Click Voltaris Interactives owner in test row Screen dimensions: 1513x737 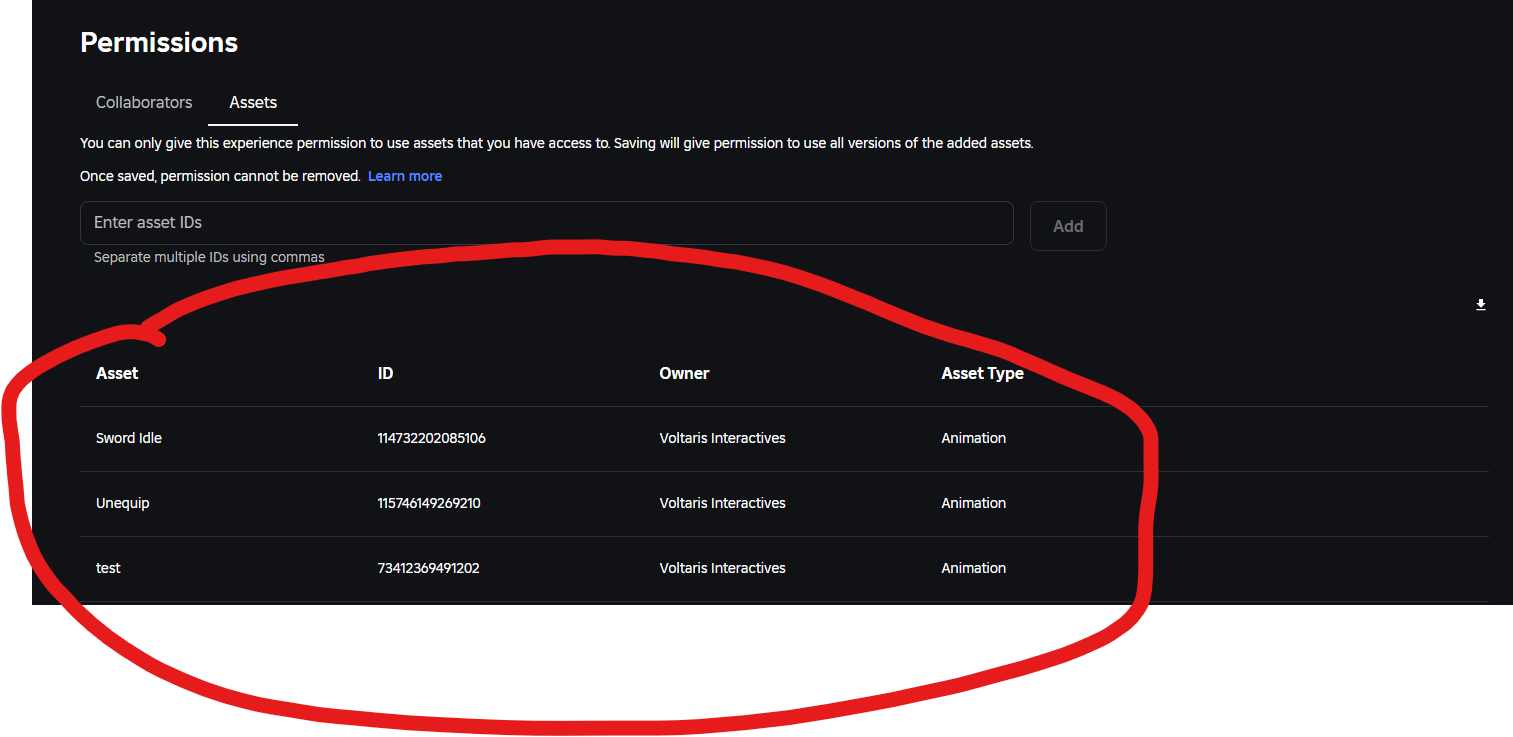[x=722, y=568]
